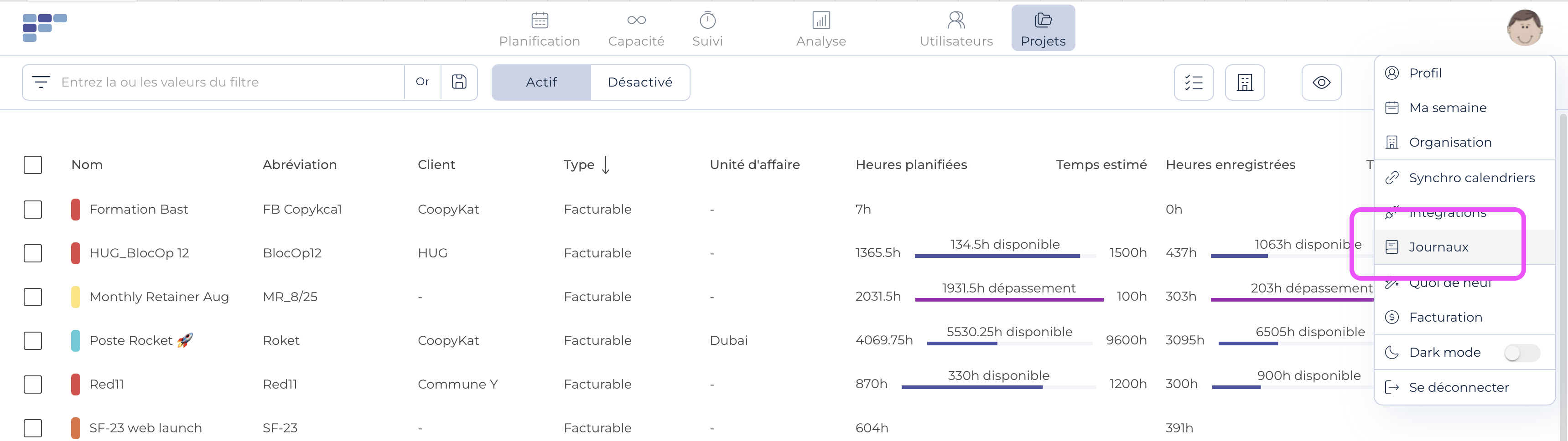Open the Suivi timer section
Image resolution: width=1568 pixels, height=441 pixels.
click(707, 29)
